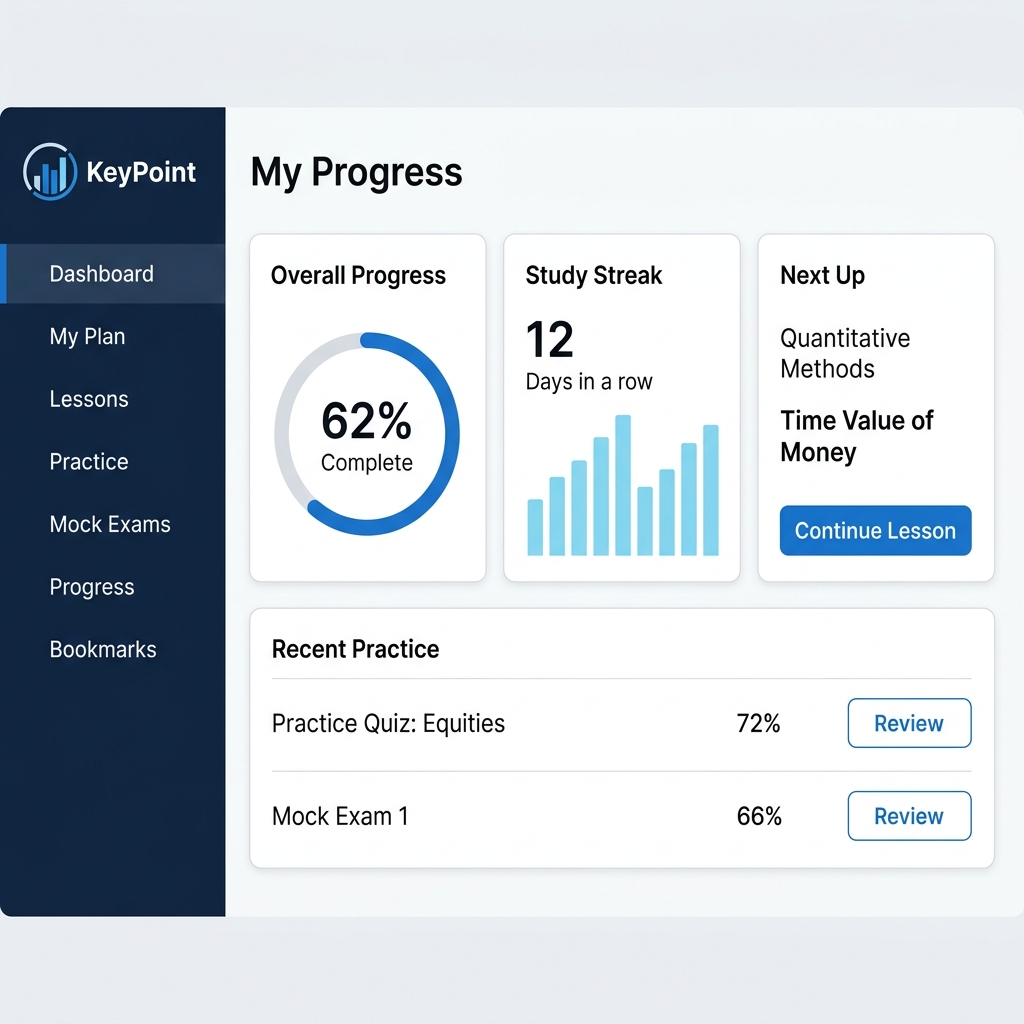The image size is (1024, 1024).
Task: Click the Time Value of Money lesson title
Action: pyautogui.click(x=857, y=436)
